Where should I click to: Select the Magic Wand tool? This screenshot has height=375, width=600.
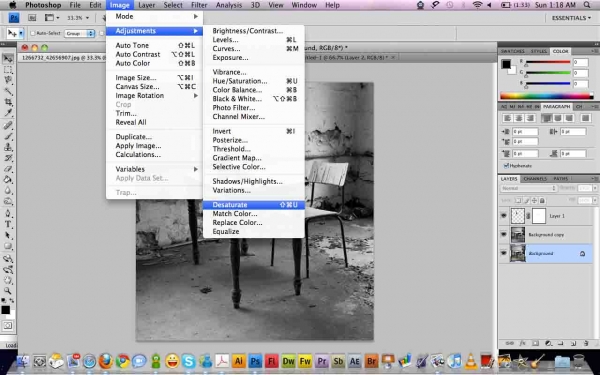tap(8, 91)
